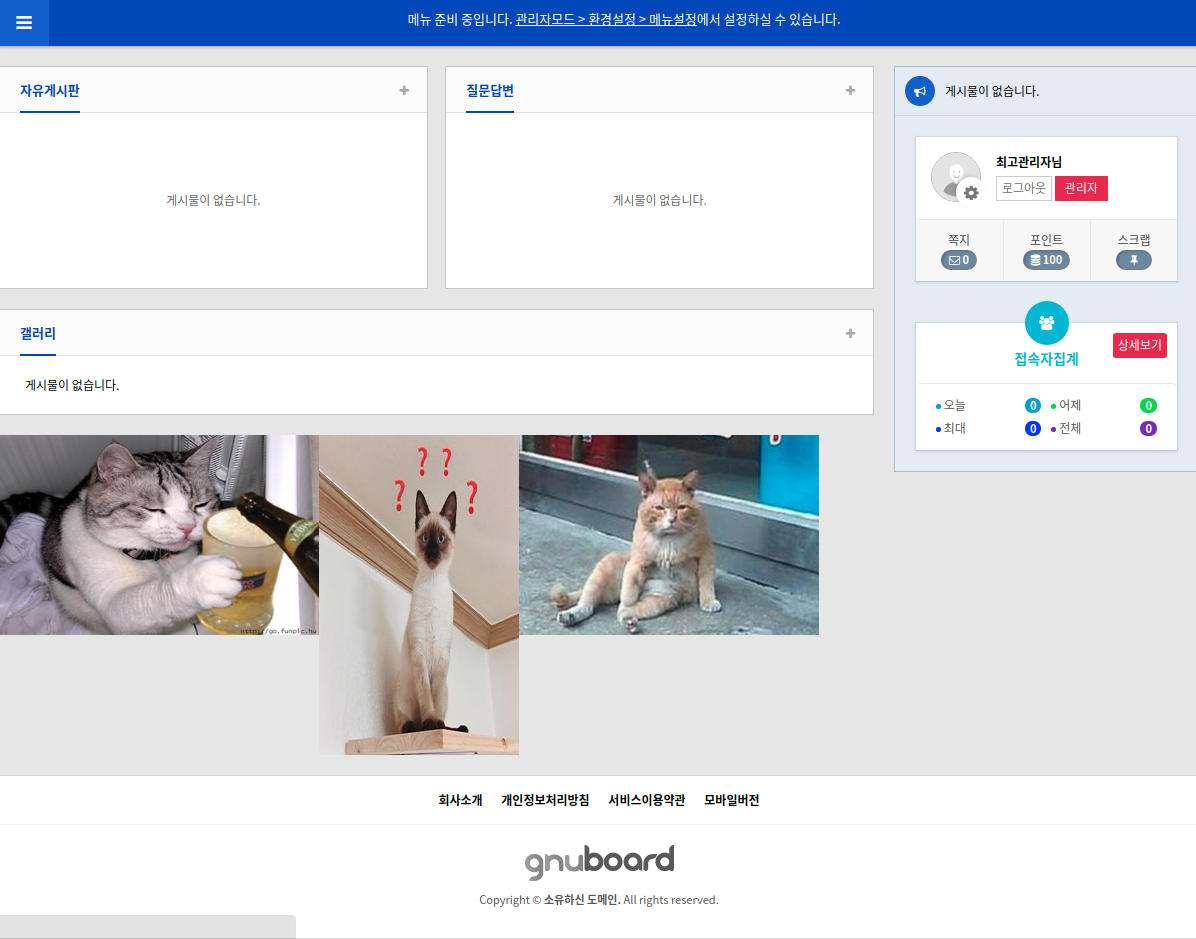Expand 자유게시판 with the plus icon
This screenshot has height=939, width=1196.
[404, 90]
